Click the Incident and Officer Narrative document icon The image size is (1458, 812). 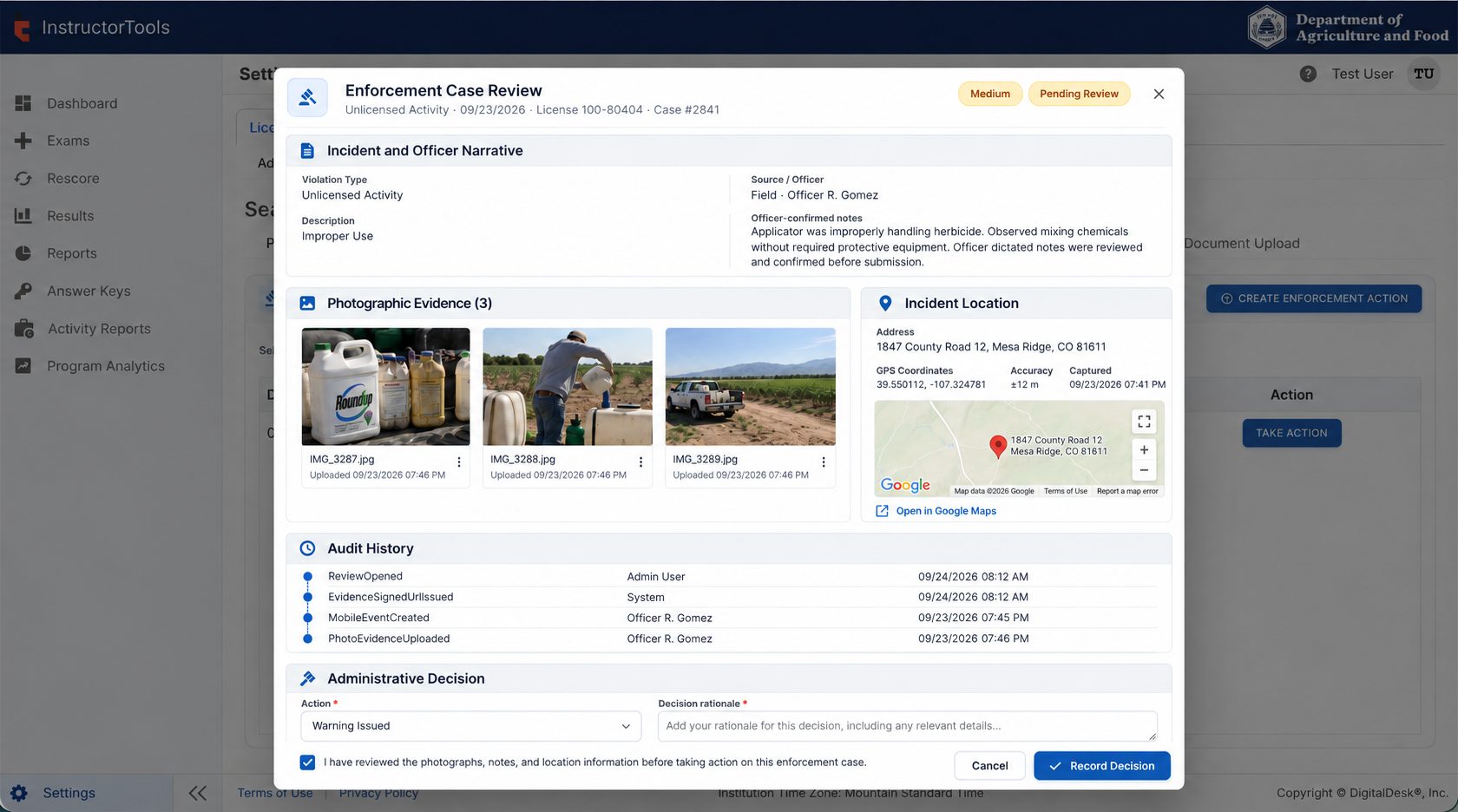coord(307,151)
